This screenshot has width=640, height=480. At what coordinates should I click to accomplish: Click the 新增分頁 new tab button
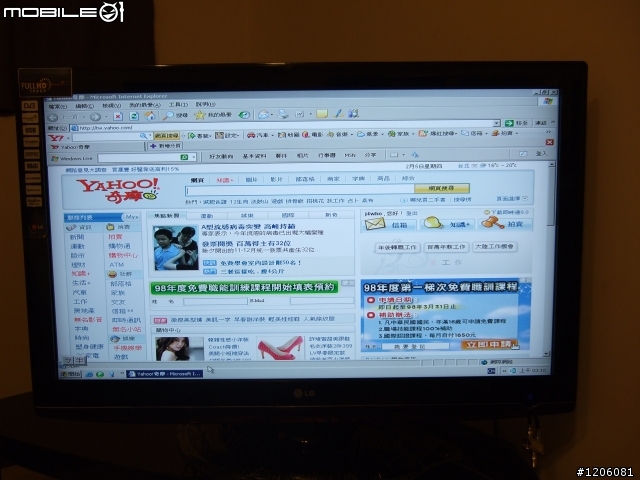(x=165, y=146)
